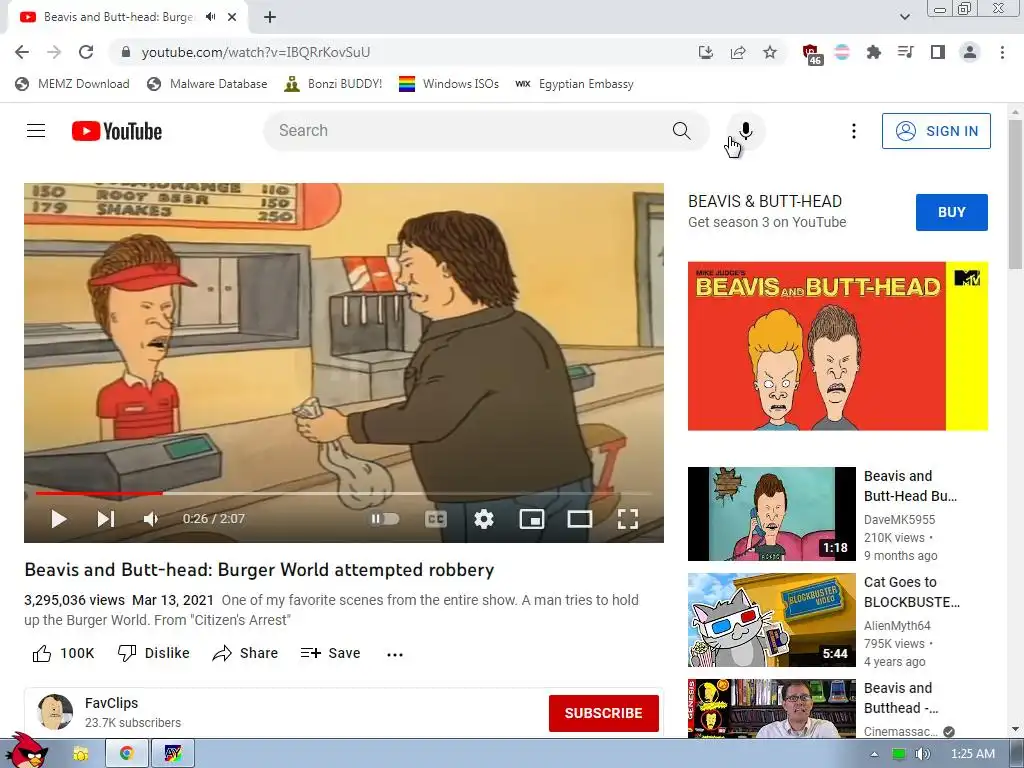Screen dimensions: 1024x768
Task: Open Beavis and Butt-Head Bu... 1:18 video thumbnail
Action: point(771,513)
